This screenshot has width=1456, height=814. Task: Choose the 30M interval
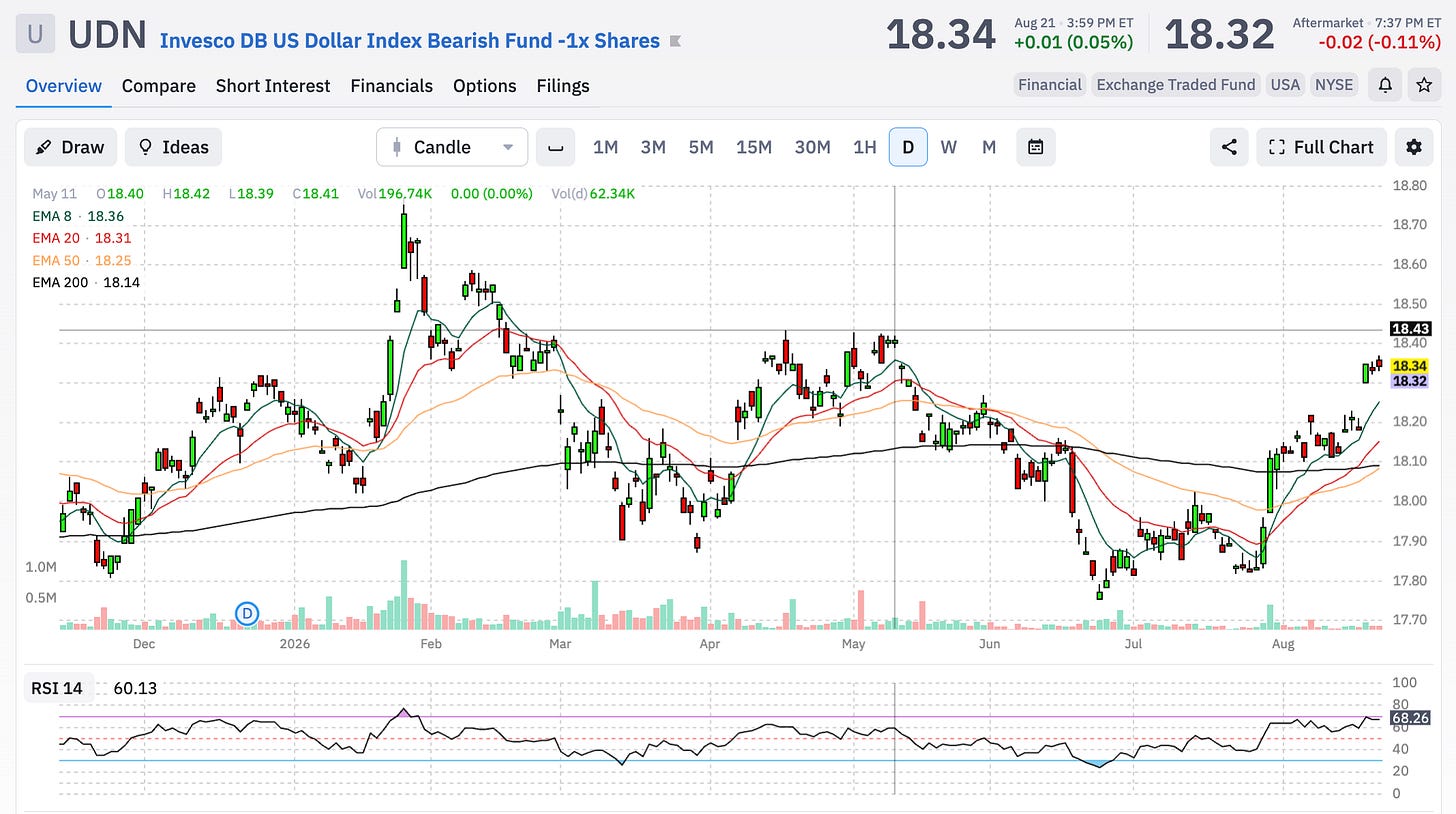[812, 147]
